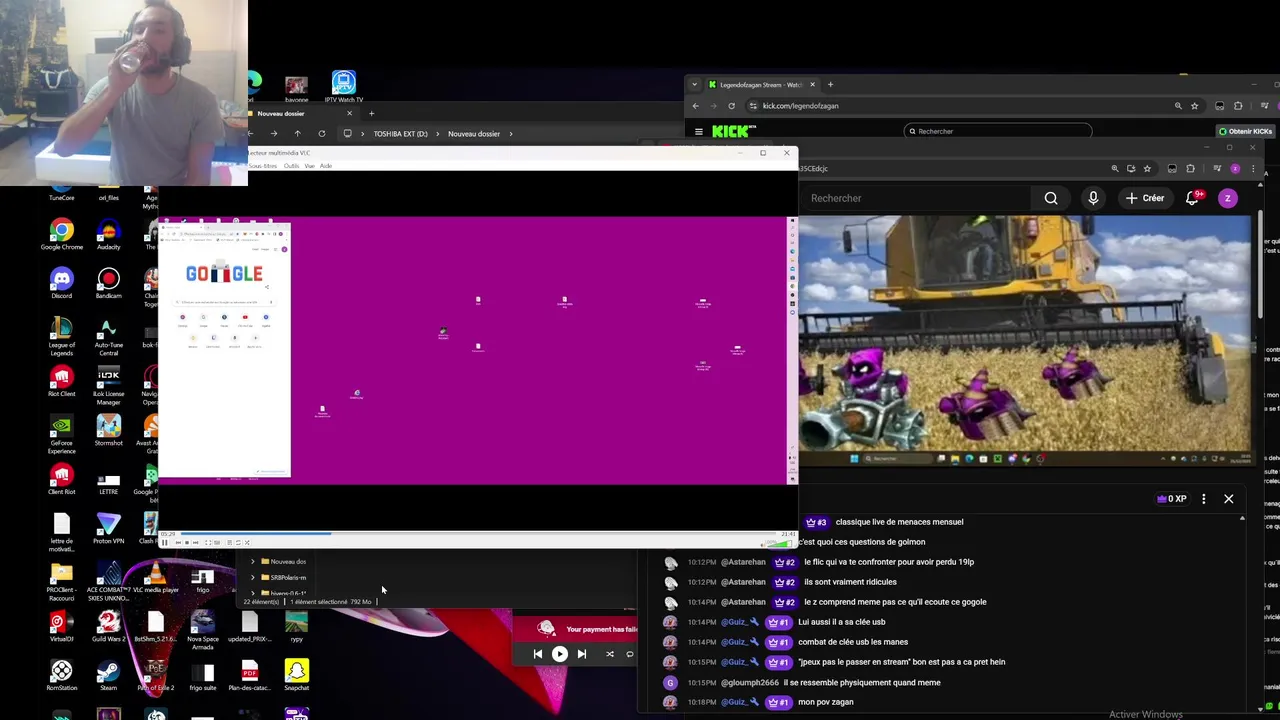Launch Stormshot desktop icon

109,431
